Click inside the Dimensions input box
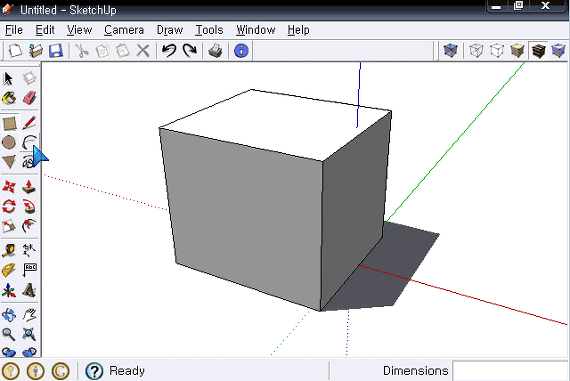 510,371
